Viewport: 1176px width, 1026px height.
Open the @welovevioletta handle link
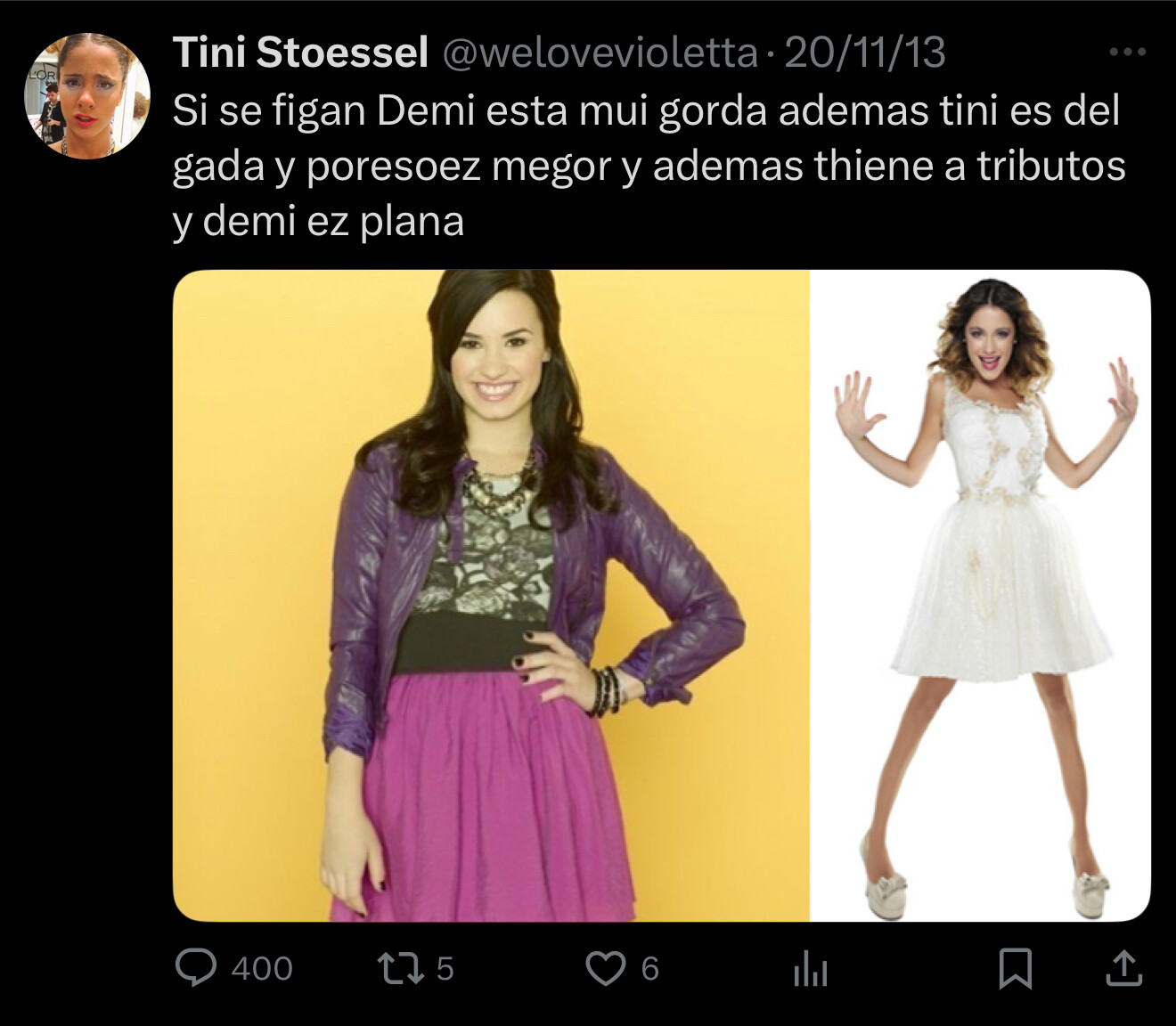tap(600, 53)
